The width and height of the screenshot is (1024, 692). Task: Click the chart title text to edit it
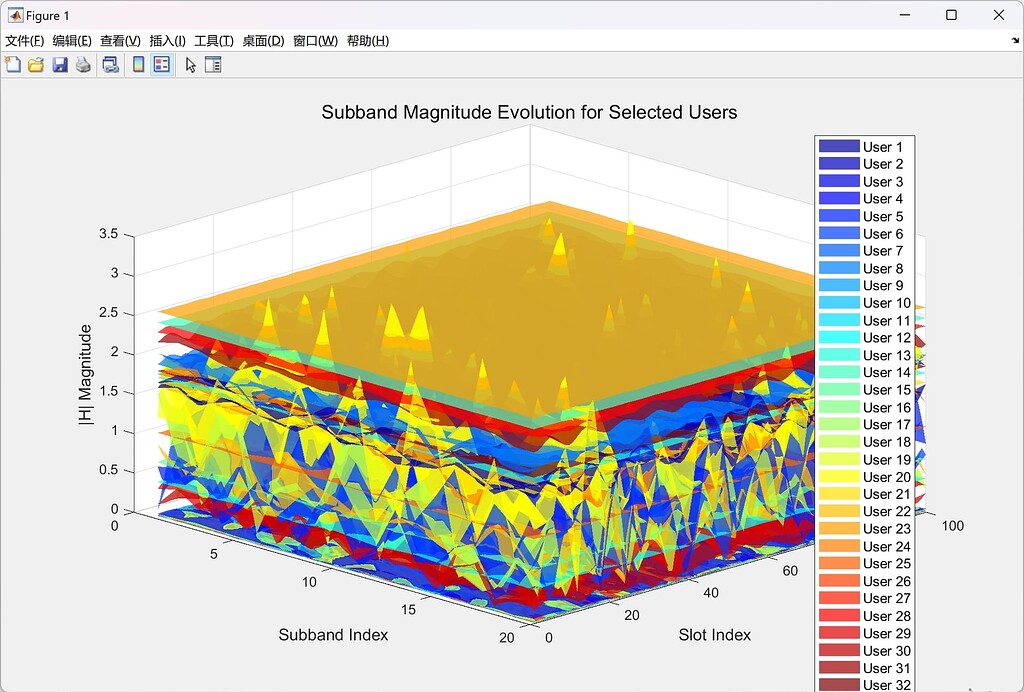coord(528,112)
